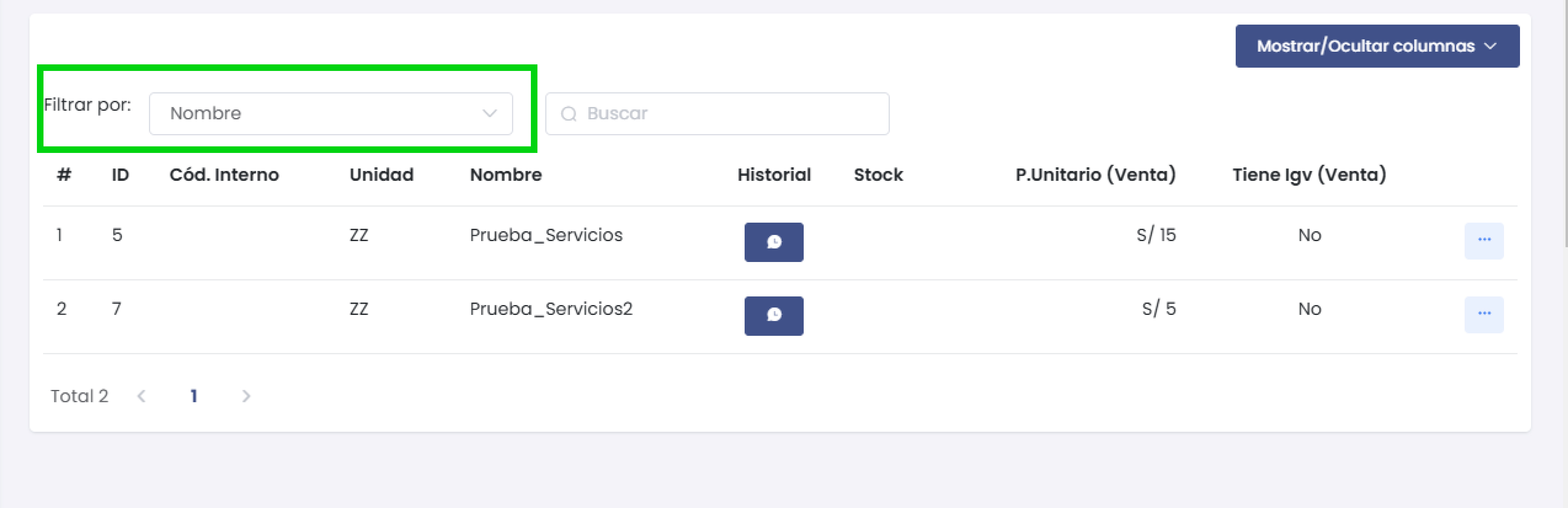The width and height of the screenshot is (1568, 508).
Task: Click the Stock column header
Action: pyautogui.click(x=878, y=175)
